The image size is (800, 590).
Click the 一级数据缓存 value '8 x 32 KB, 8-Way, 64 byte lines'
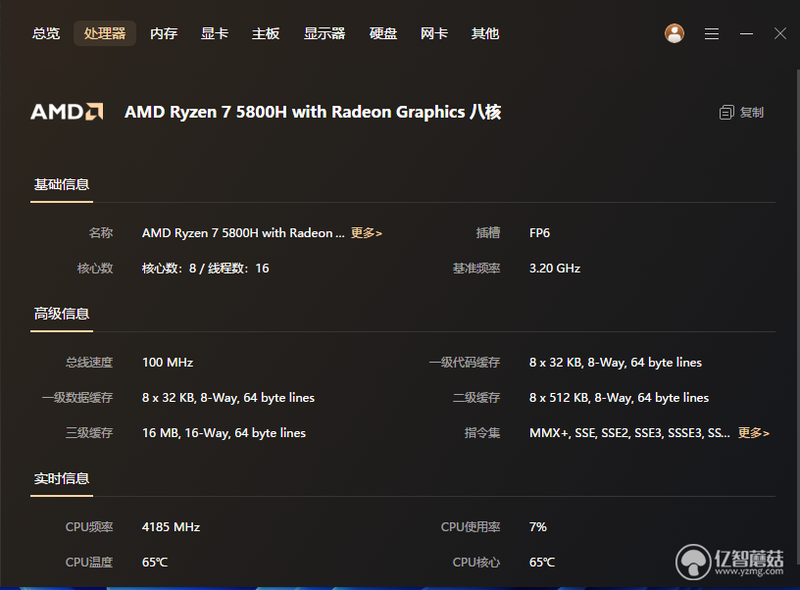click(x=228, y=398)
